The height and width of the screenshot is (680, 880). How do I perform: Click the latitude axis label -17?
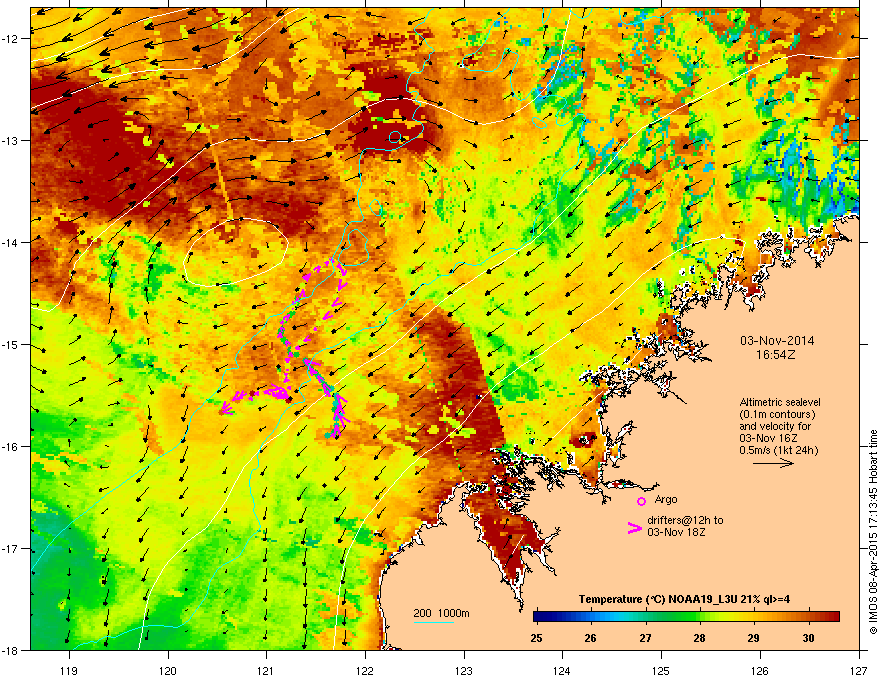[x=11, y=548]
